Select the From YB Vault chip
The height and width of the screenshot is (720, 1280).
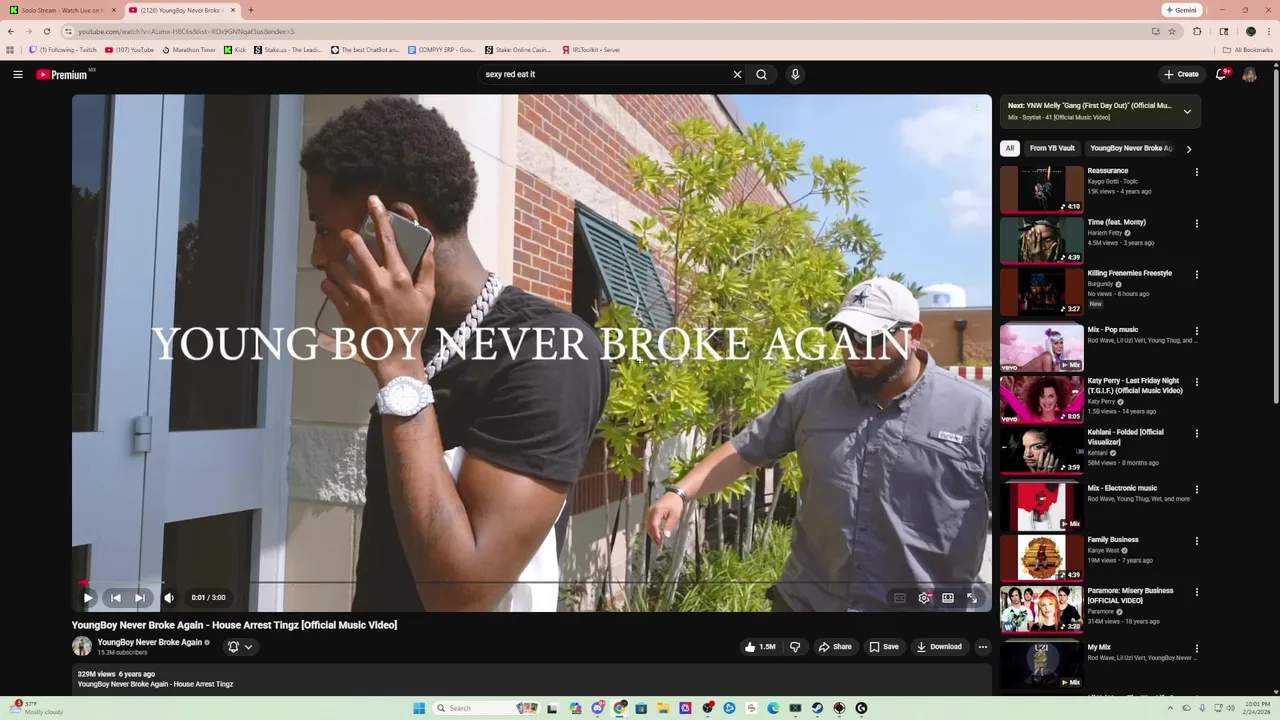point(1052,148)
